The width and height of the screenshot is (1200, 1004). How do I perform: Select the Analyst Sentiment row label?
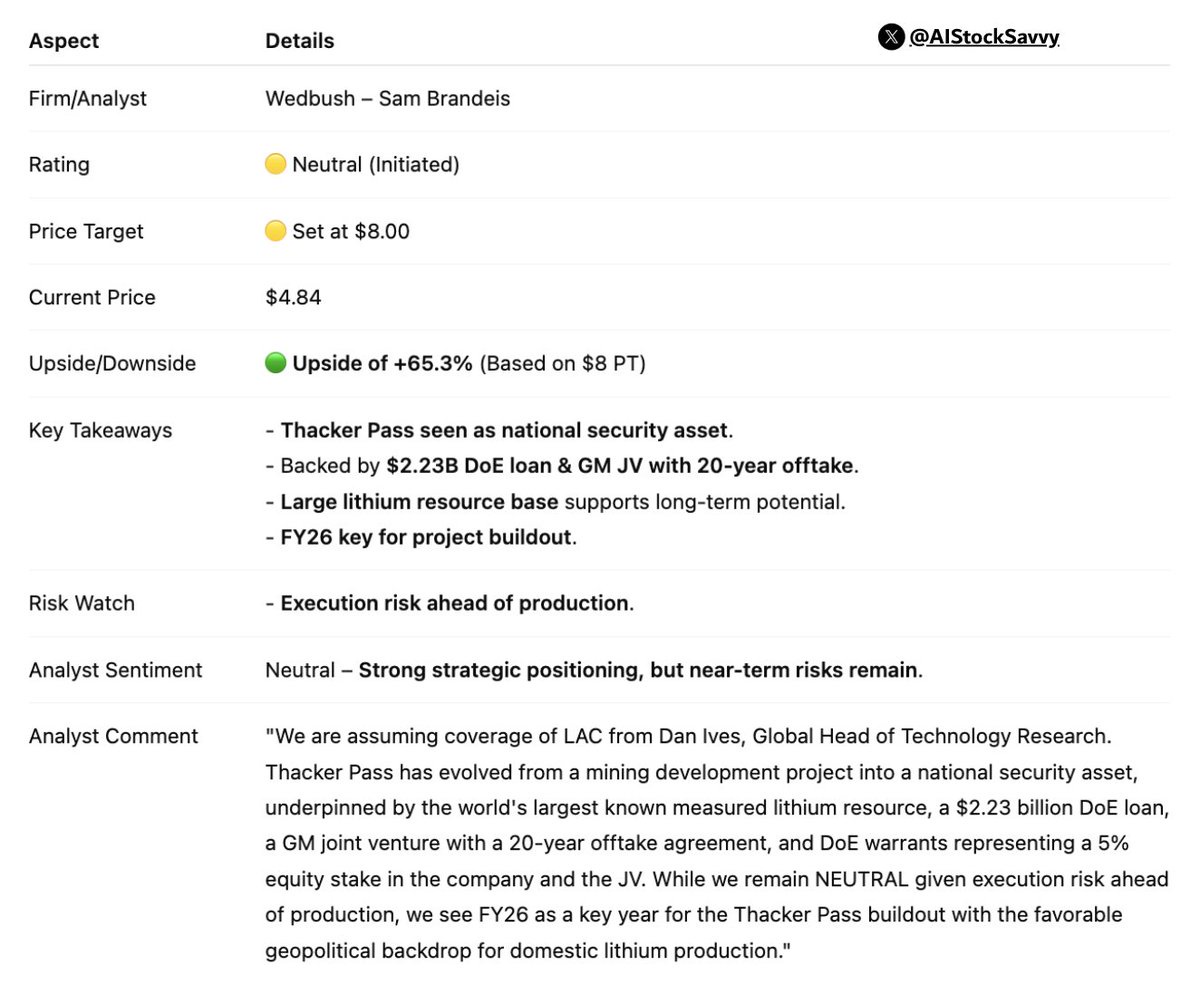coord(115,670)
